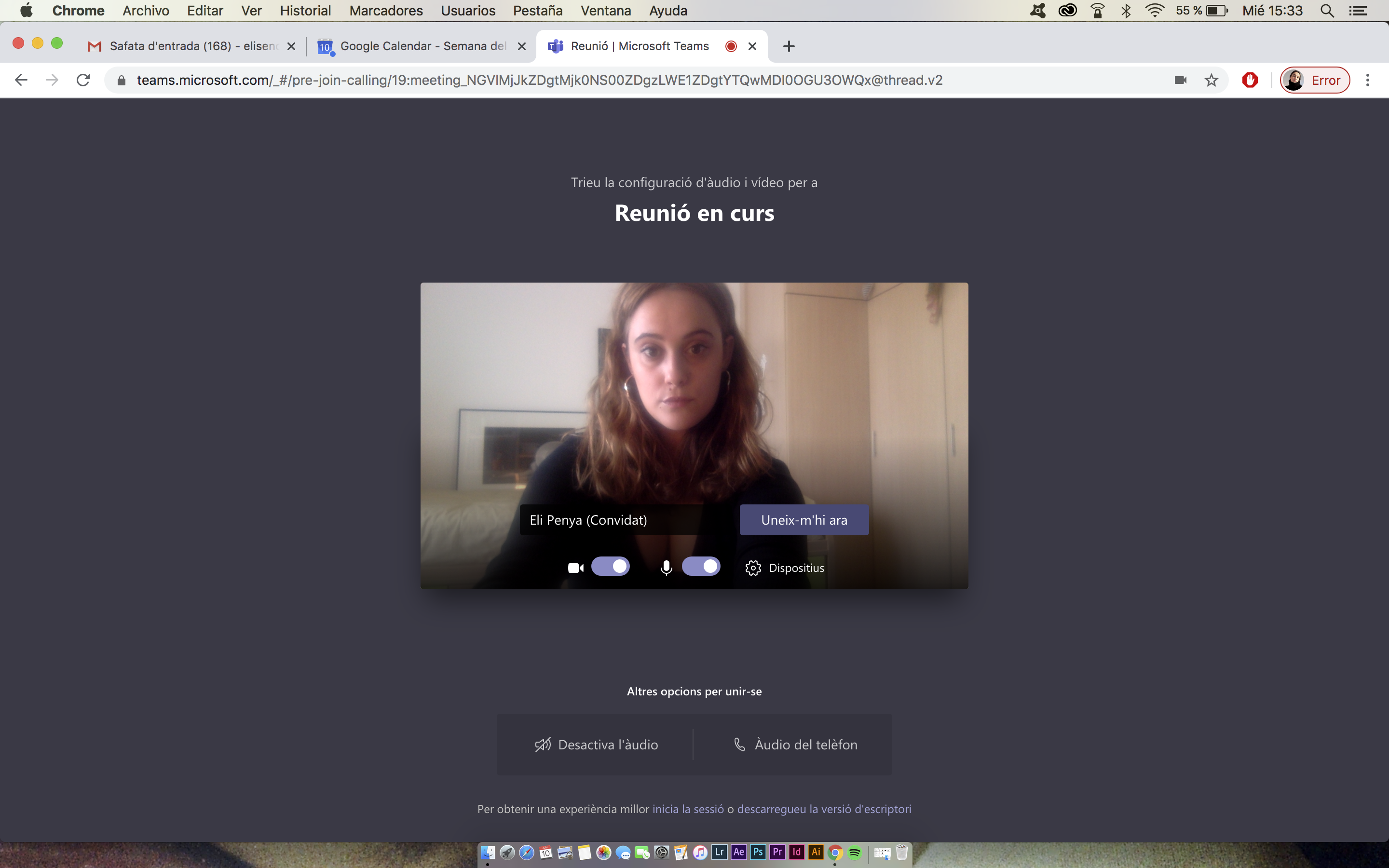Go back to the previous page
The height and width of the screenshot is (868, 1389).
21,80
